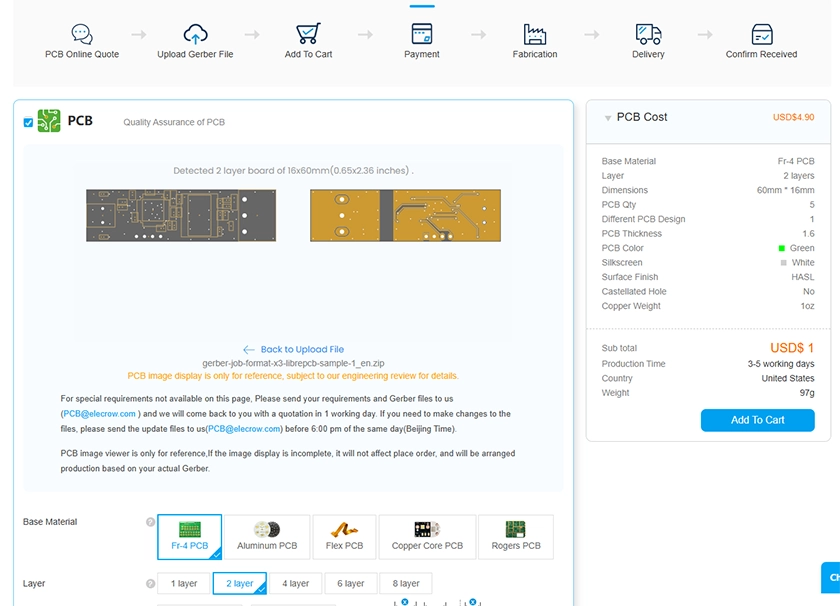Click the 3-5 working days value
Screen dimensions: 840x606
click(781, 364)
